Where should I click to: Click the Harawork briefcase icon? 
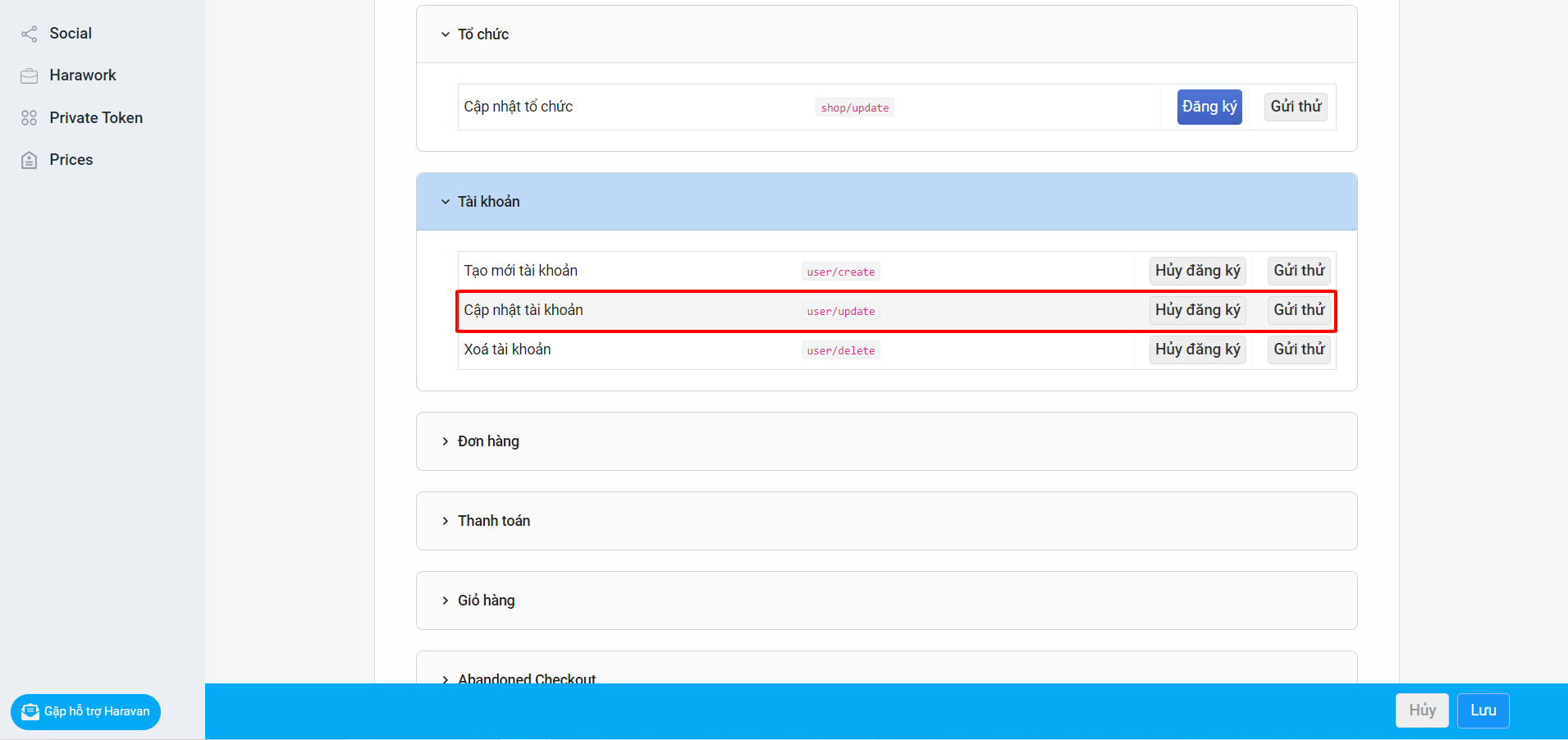29,75
